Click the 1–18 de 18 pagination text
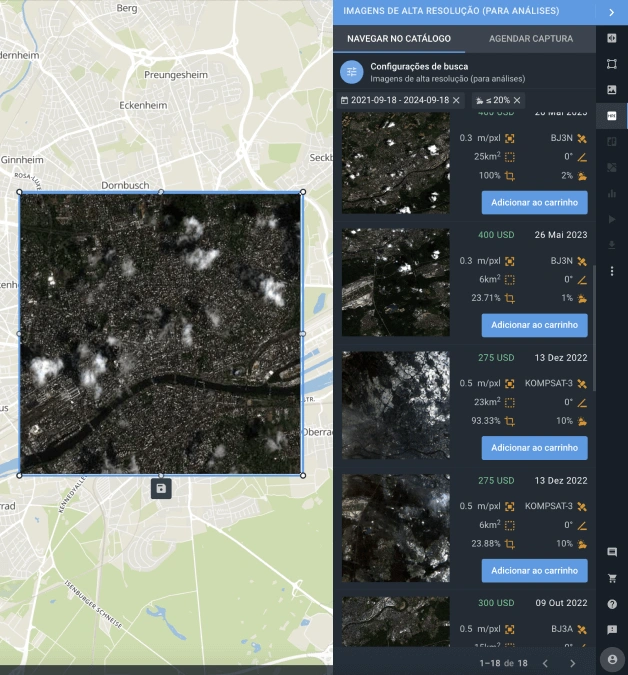 point(503,663)
